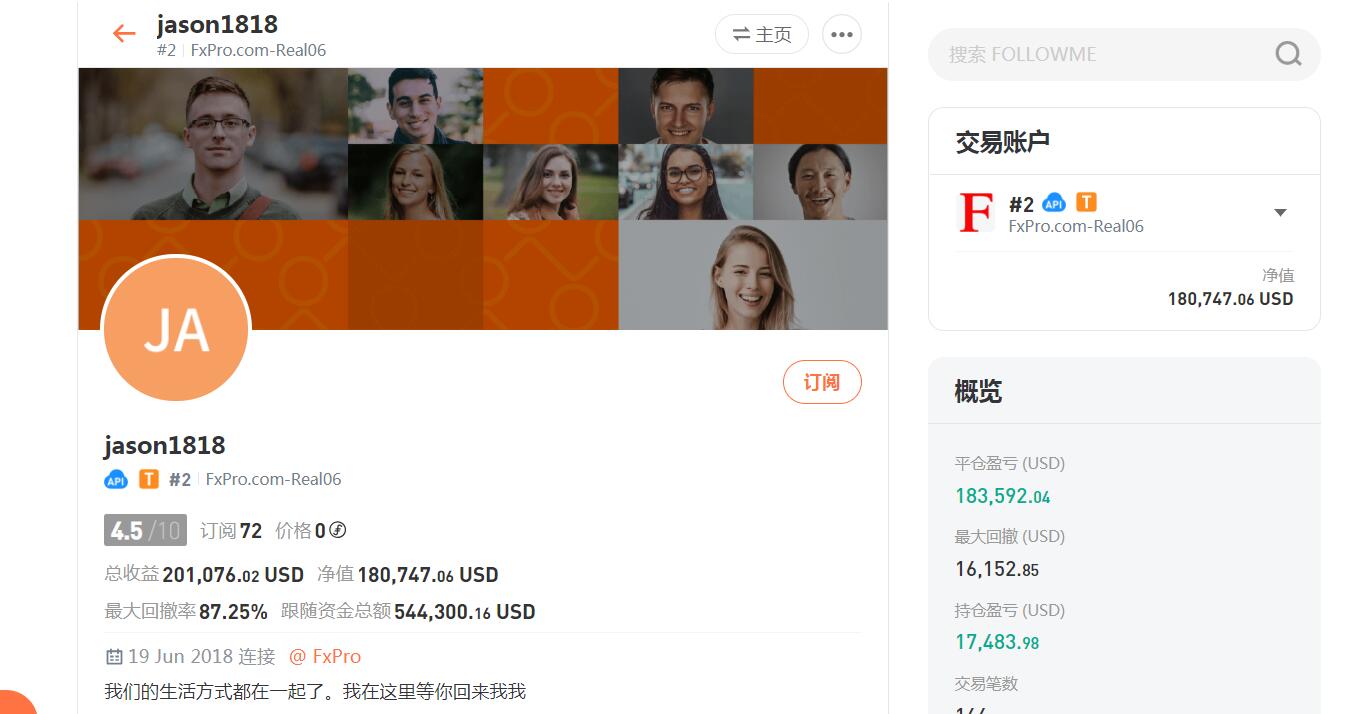Screen dimensions: 1351x714
Task: Click the 交易笔数 label
Action: point(986,684)
